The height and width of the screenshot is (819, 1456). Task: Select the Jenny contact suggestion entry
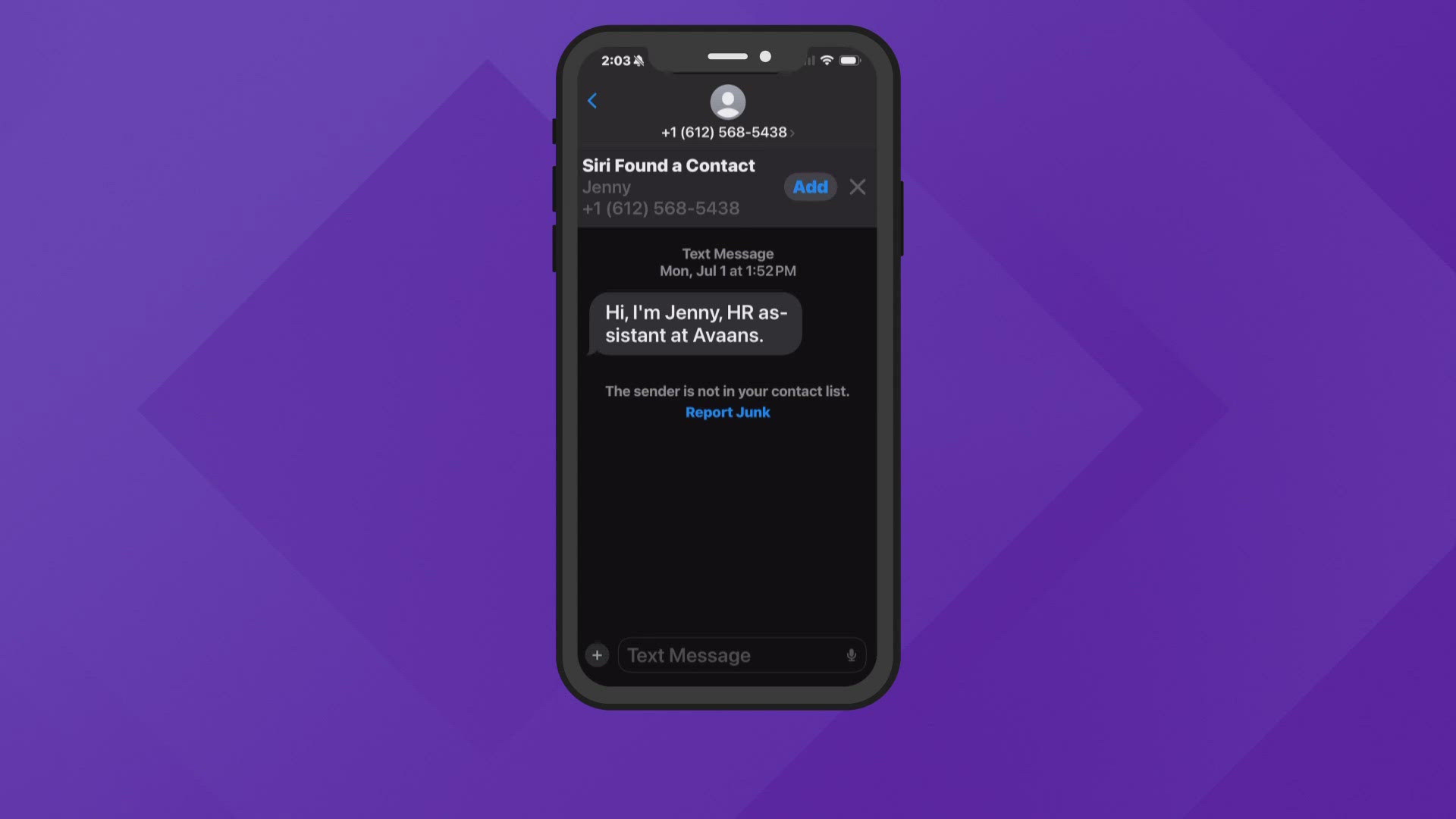[661, 197]
